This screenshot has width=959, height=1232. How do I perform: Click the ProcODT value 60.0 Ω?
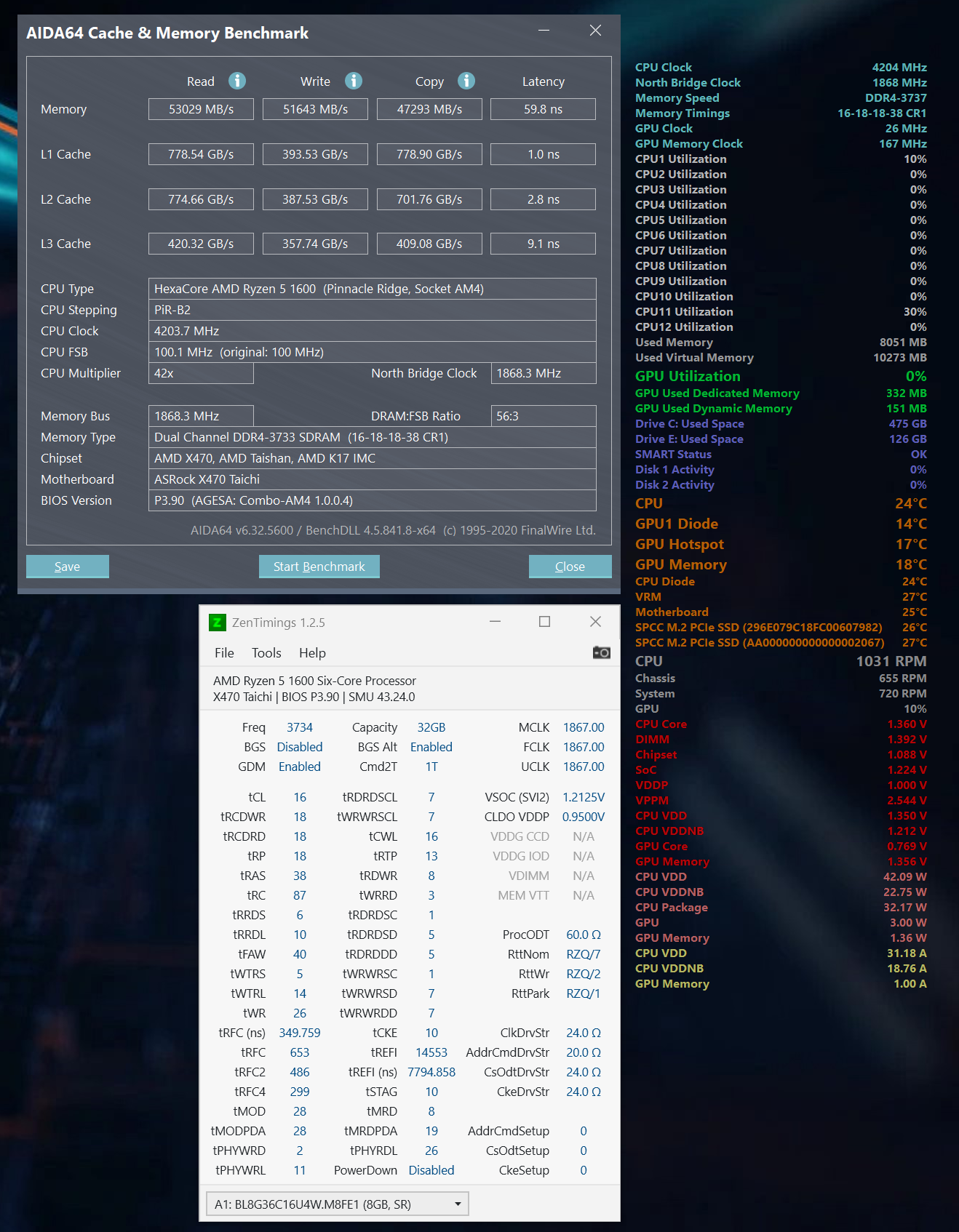coord(584,935)
